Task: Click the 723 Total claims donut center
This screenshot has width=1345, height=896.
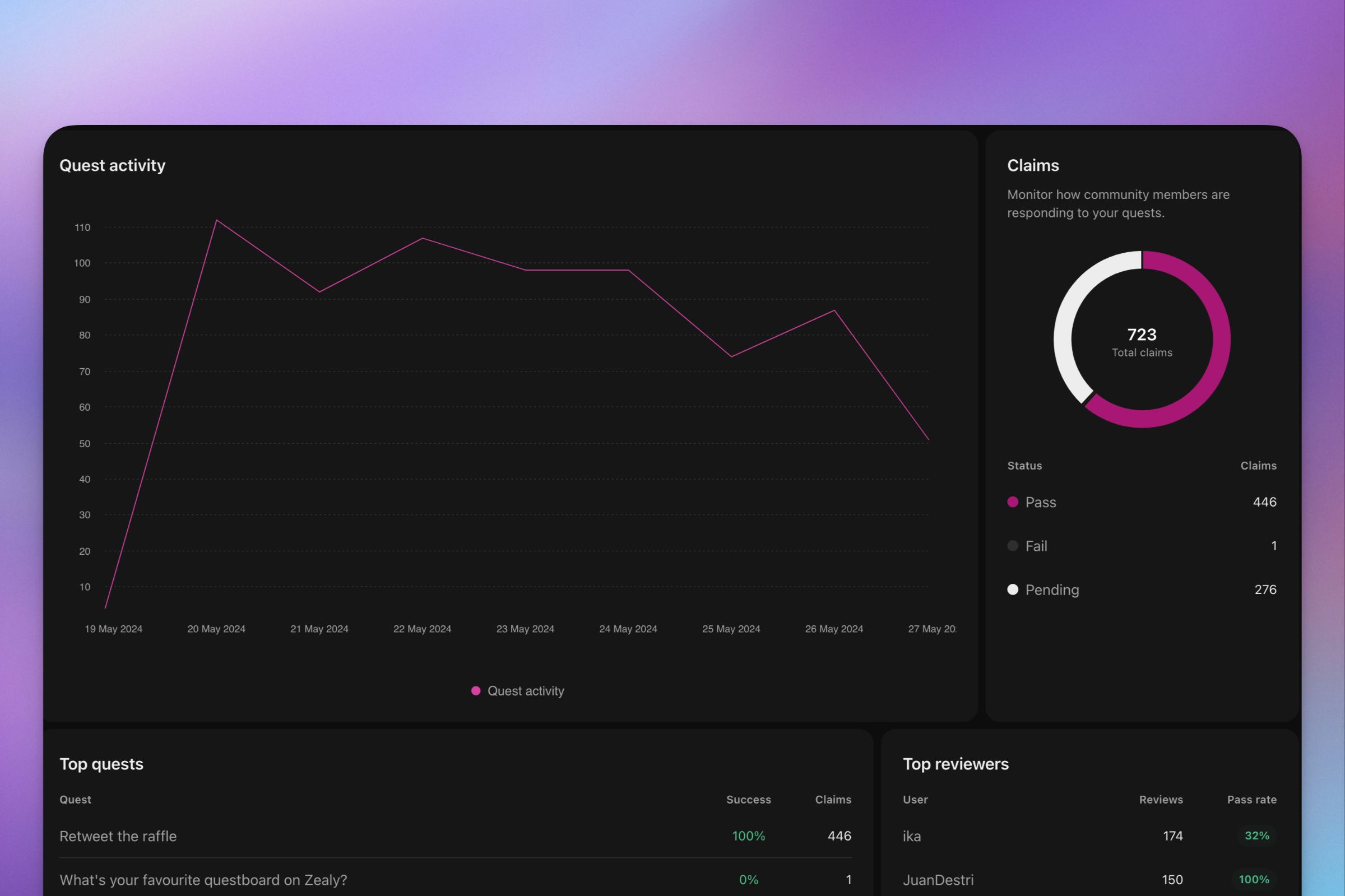Action: pyautogui.click(x=1142, y=342)
